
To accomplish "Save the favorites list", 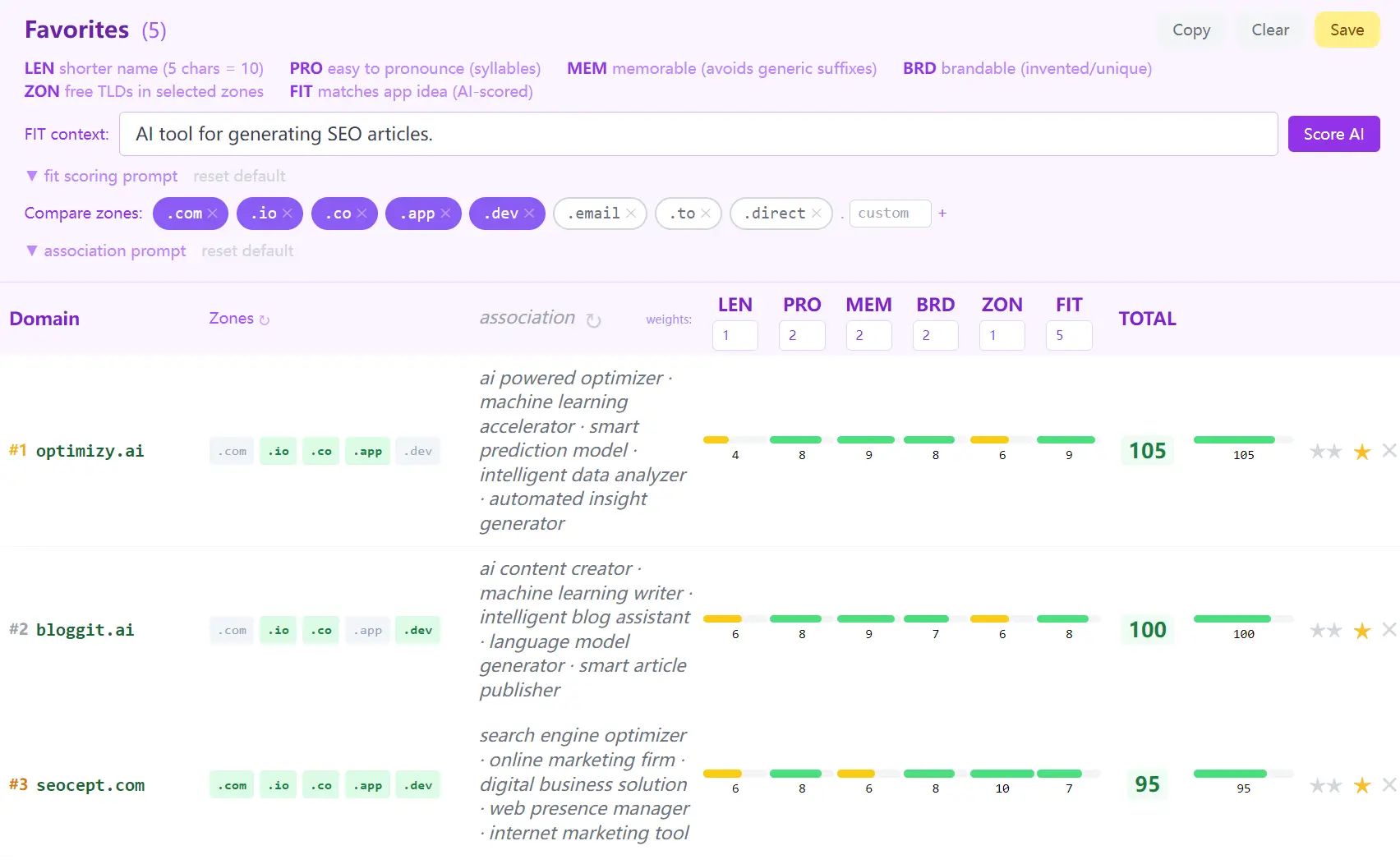I will pos(1347,30).
